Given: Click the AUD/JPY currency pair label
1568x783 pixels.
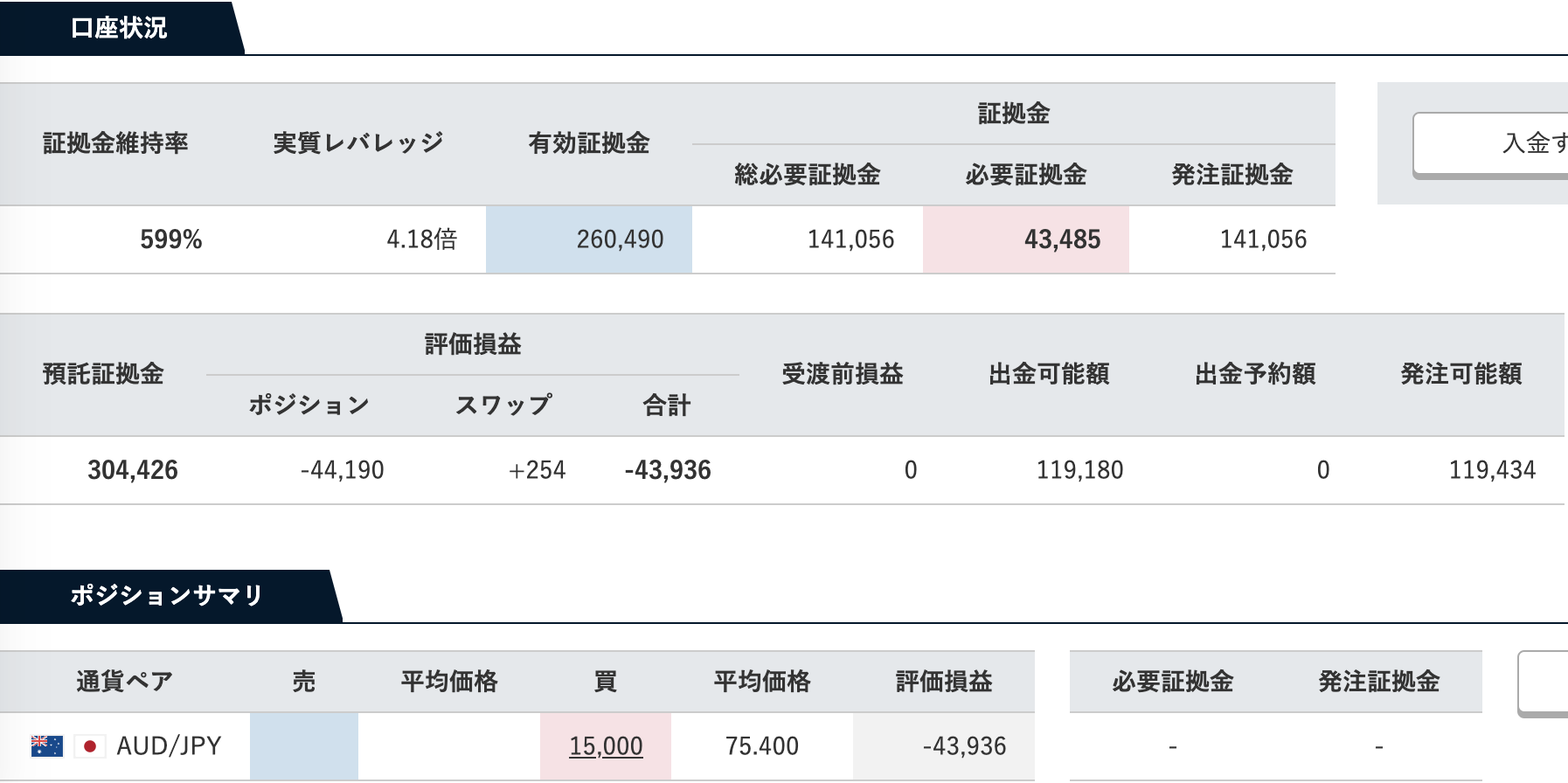Looking at the screenshot, I should coord(169,746).
